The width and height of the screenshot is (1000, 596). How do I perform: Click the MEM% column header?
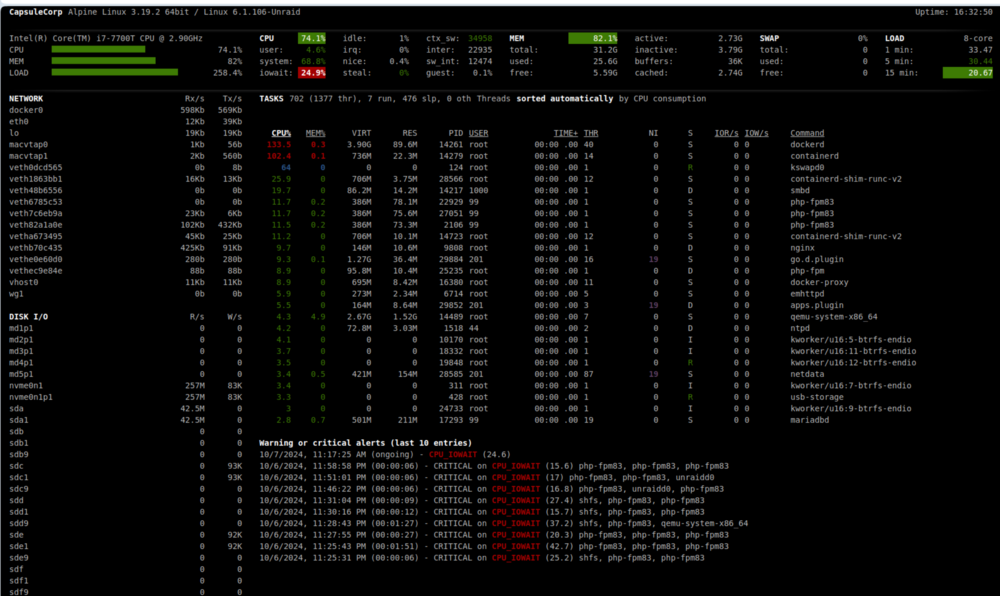pos(315,133)
